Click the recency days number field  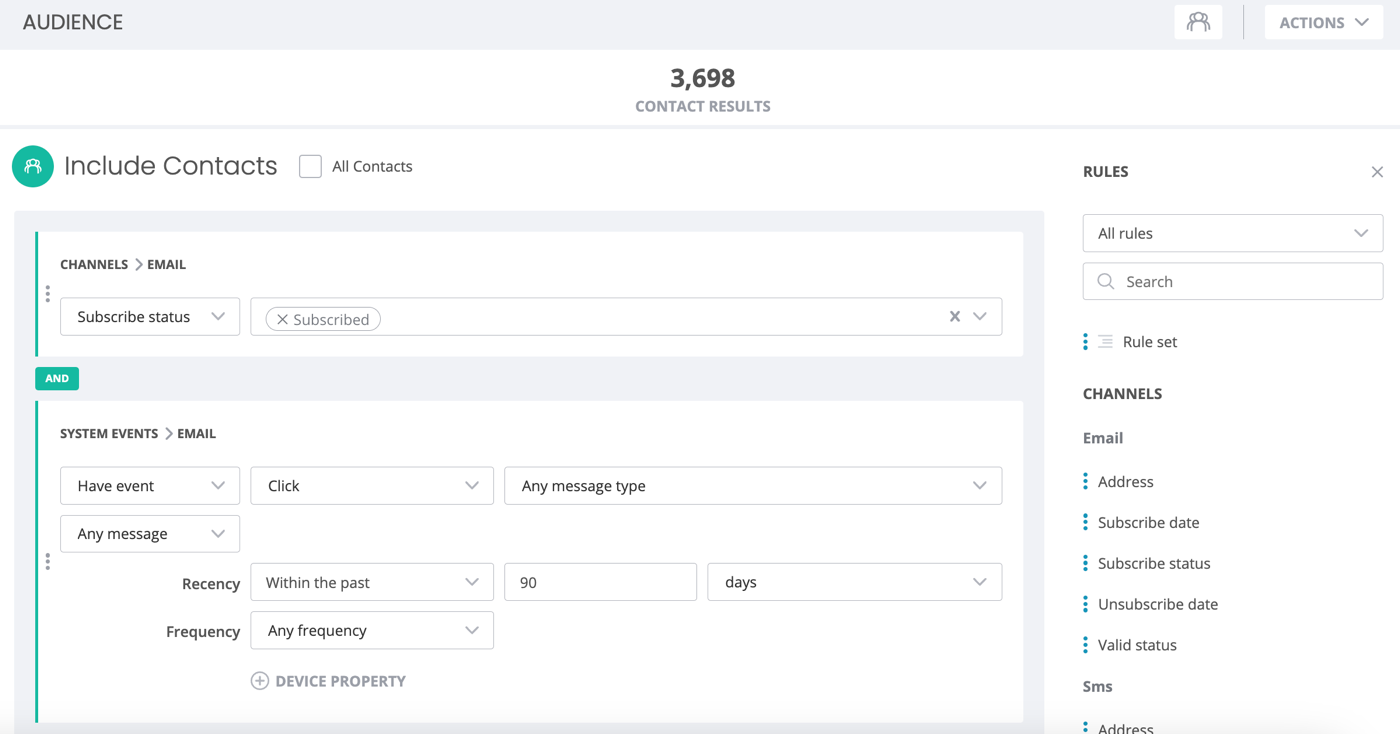600,582
